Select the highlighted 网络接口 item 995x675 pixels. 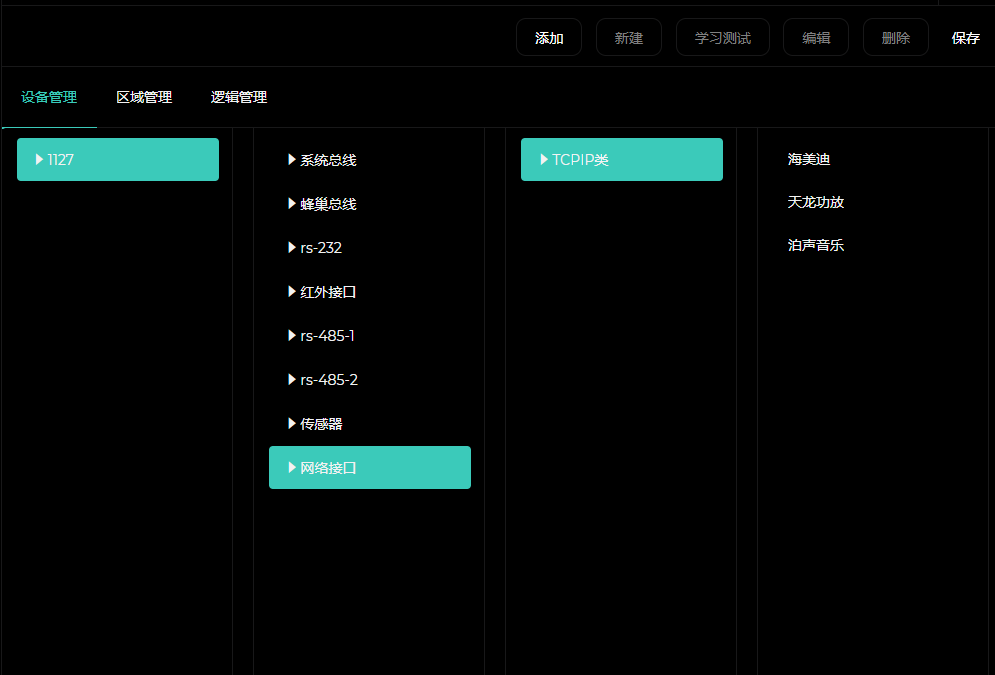coord(369,467)
